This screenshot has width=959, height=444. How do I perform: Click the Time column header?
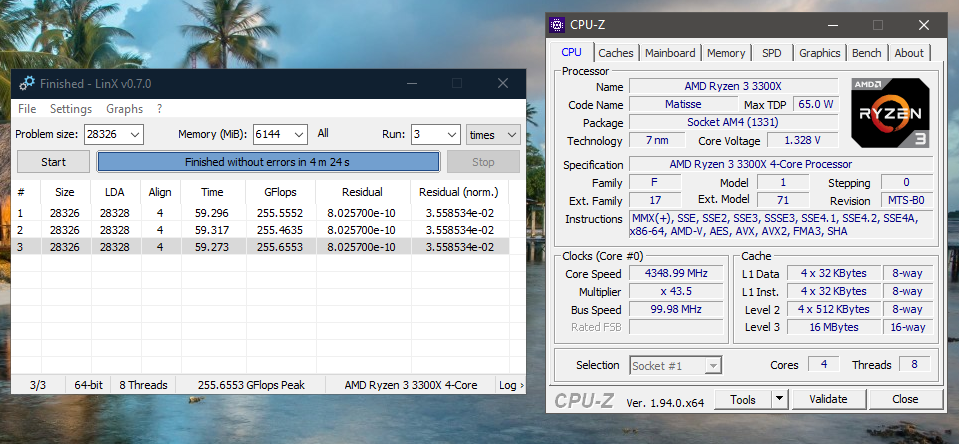[213, 192]
